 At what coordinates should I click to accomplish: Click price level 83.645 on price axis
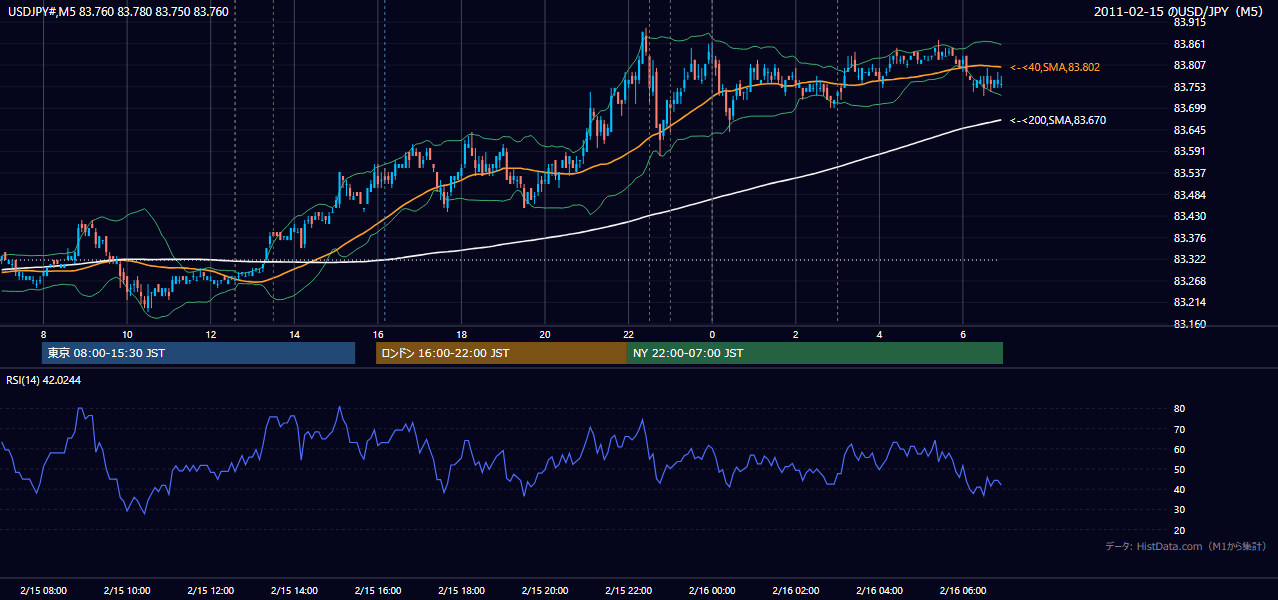pos(1190,130)
